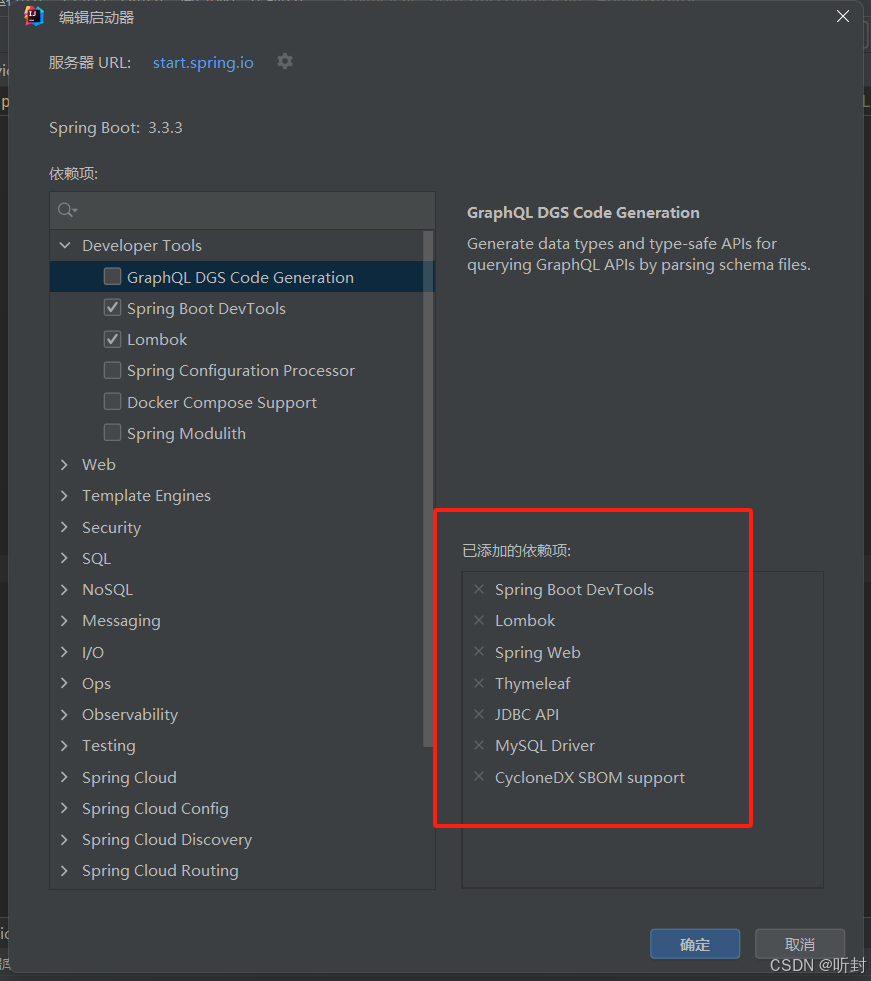Remove Thymeleaf from added dependencies
Viewport: 871px width, 981px height.
click(479, 683)
